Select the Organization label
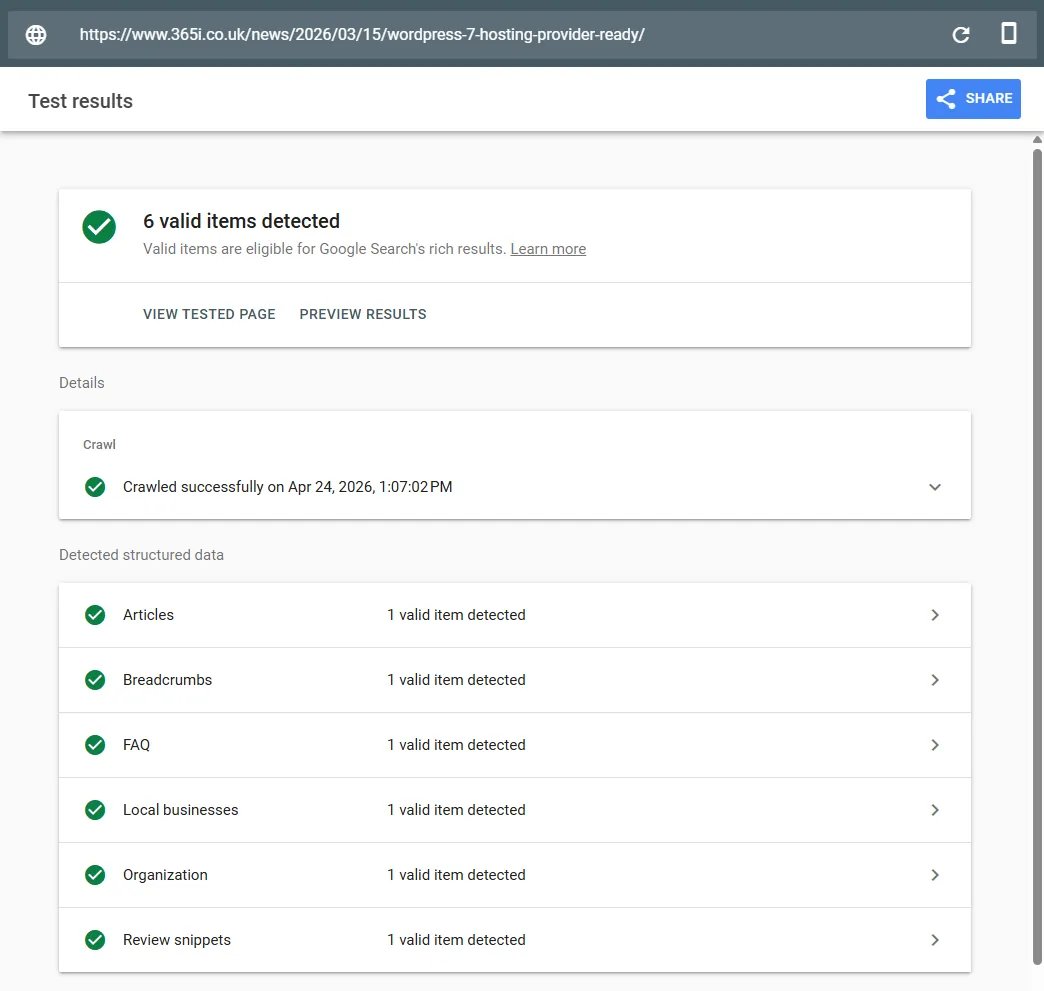Image resolution: width=1044 pixels, height=991 pixels. pyautogui.click(x=165, y=875)
